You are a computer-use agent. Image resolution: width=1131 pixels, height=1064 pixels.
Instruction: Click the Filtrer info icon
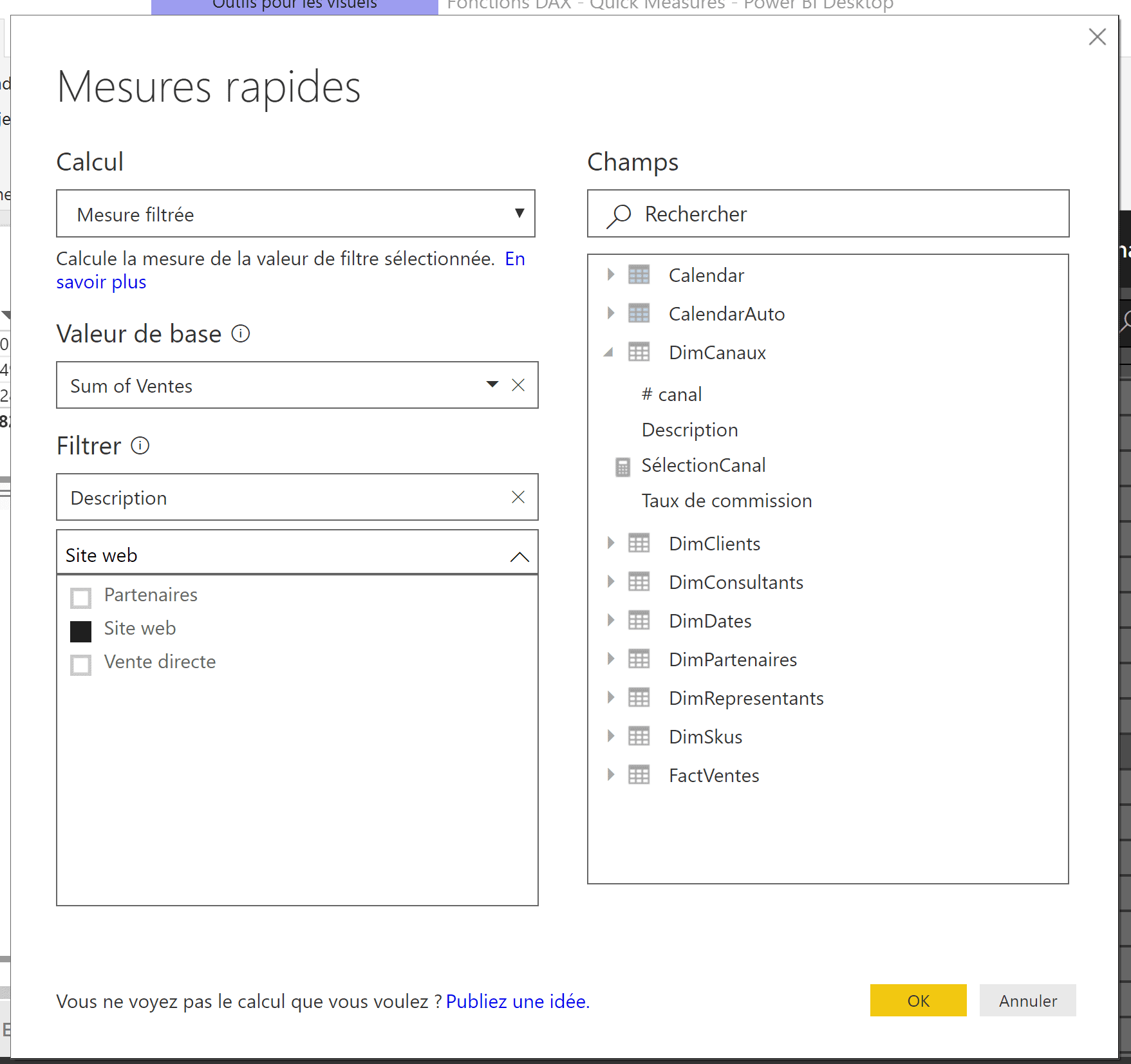[x=140, y=445]
